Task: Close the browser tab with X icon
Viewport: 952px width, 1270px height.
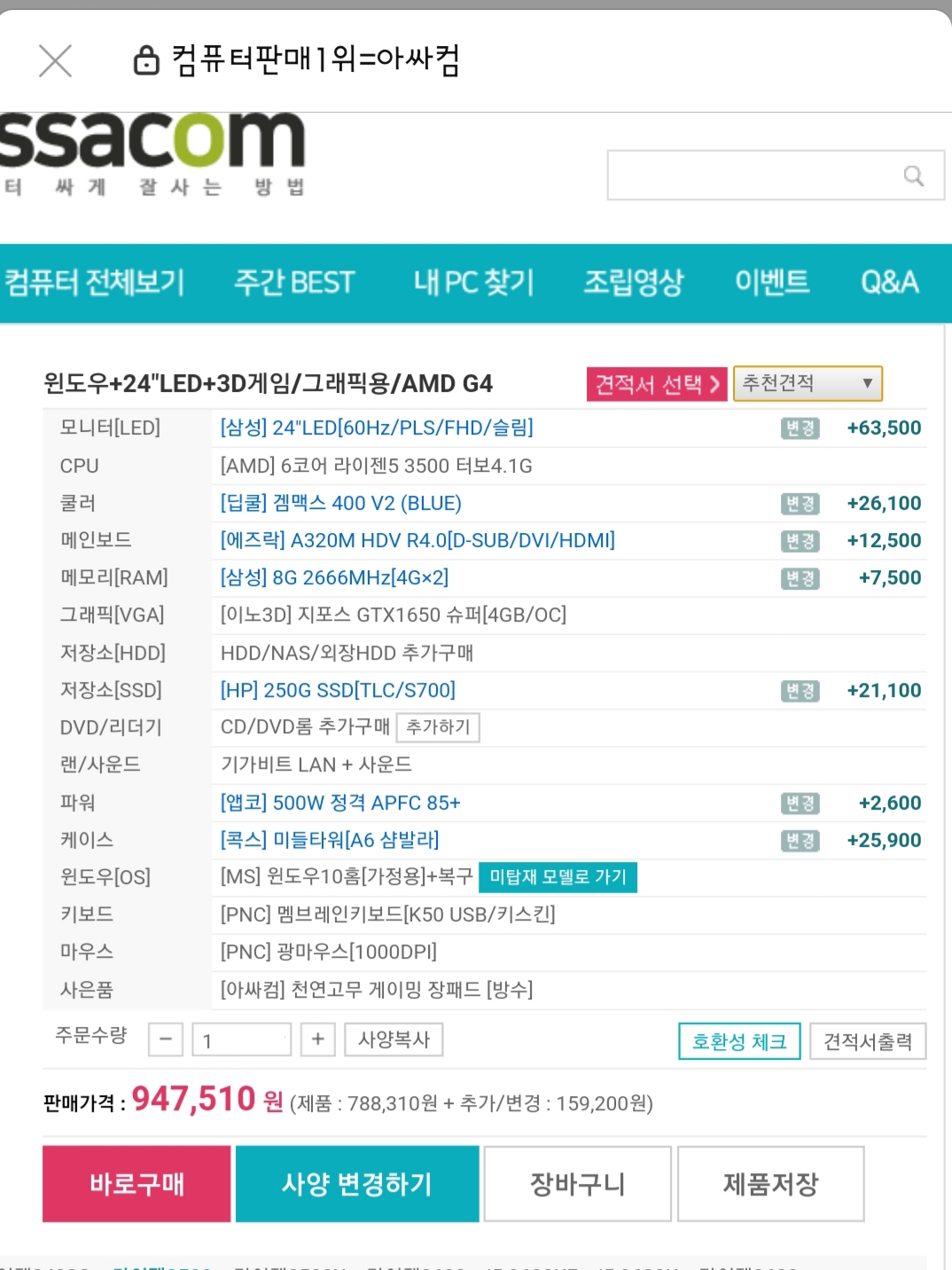Action: pyautogui.click(x=55, y=60)
